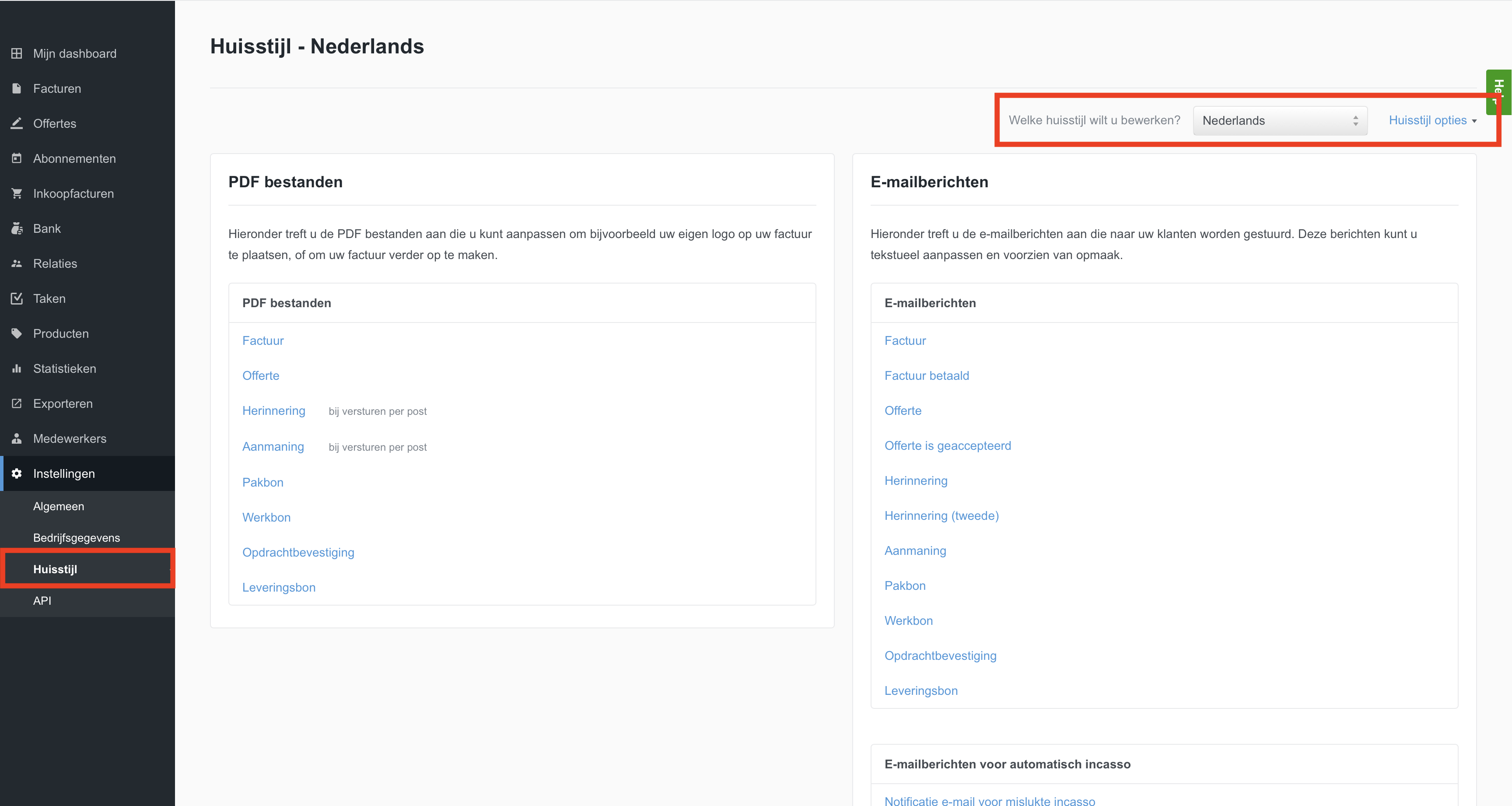Go to Bedrijfsgegevens settings submenu
The height and width of the screenshot is (806, 1512).
76,538
